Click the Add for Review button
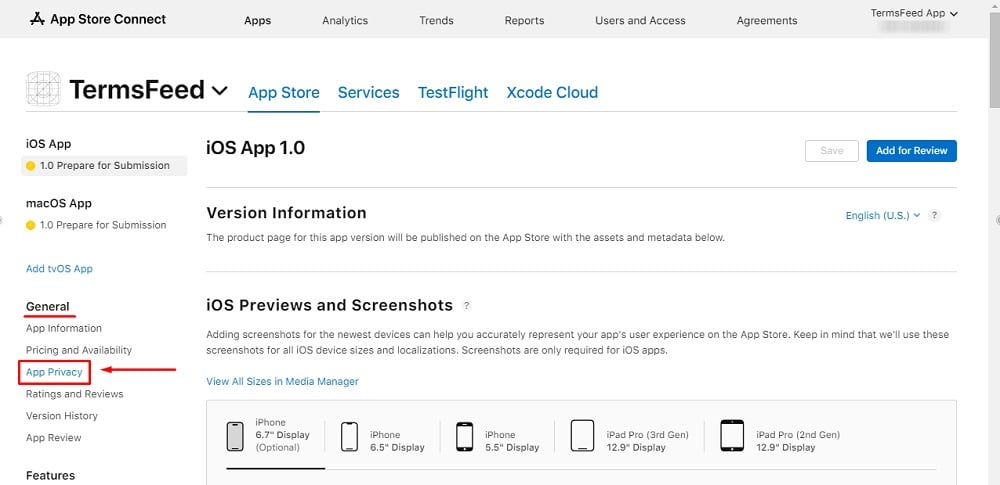Image resolution: width=1000 pixels, height=485 pixels. pos(911,151)
